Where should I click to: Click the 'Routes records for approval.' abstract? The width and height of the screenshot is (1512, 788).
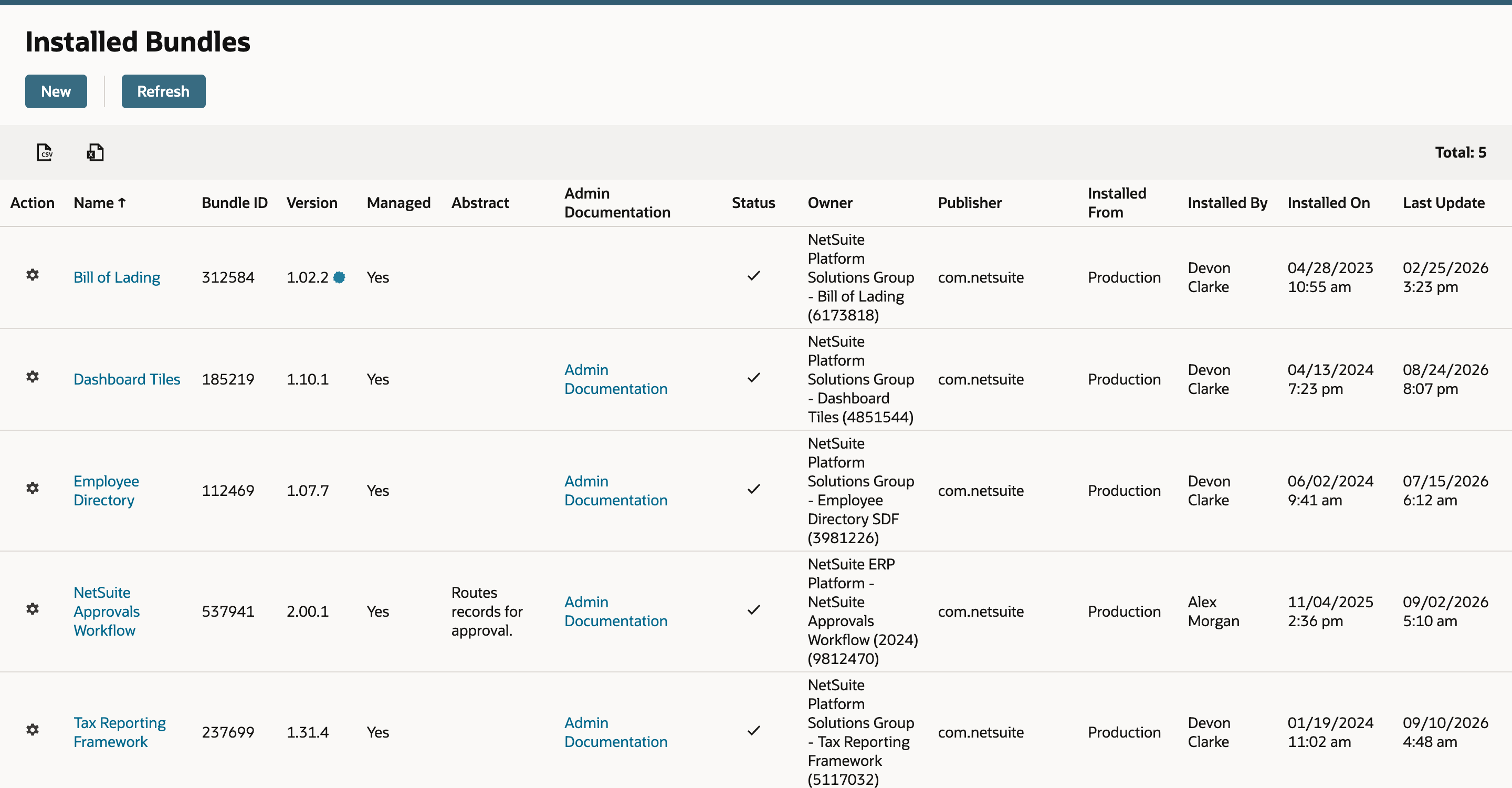click(x=487, y=611)
